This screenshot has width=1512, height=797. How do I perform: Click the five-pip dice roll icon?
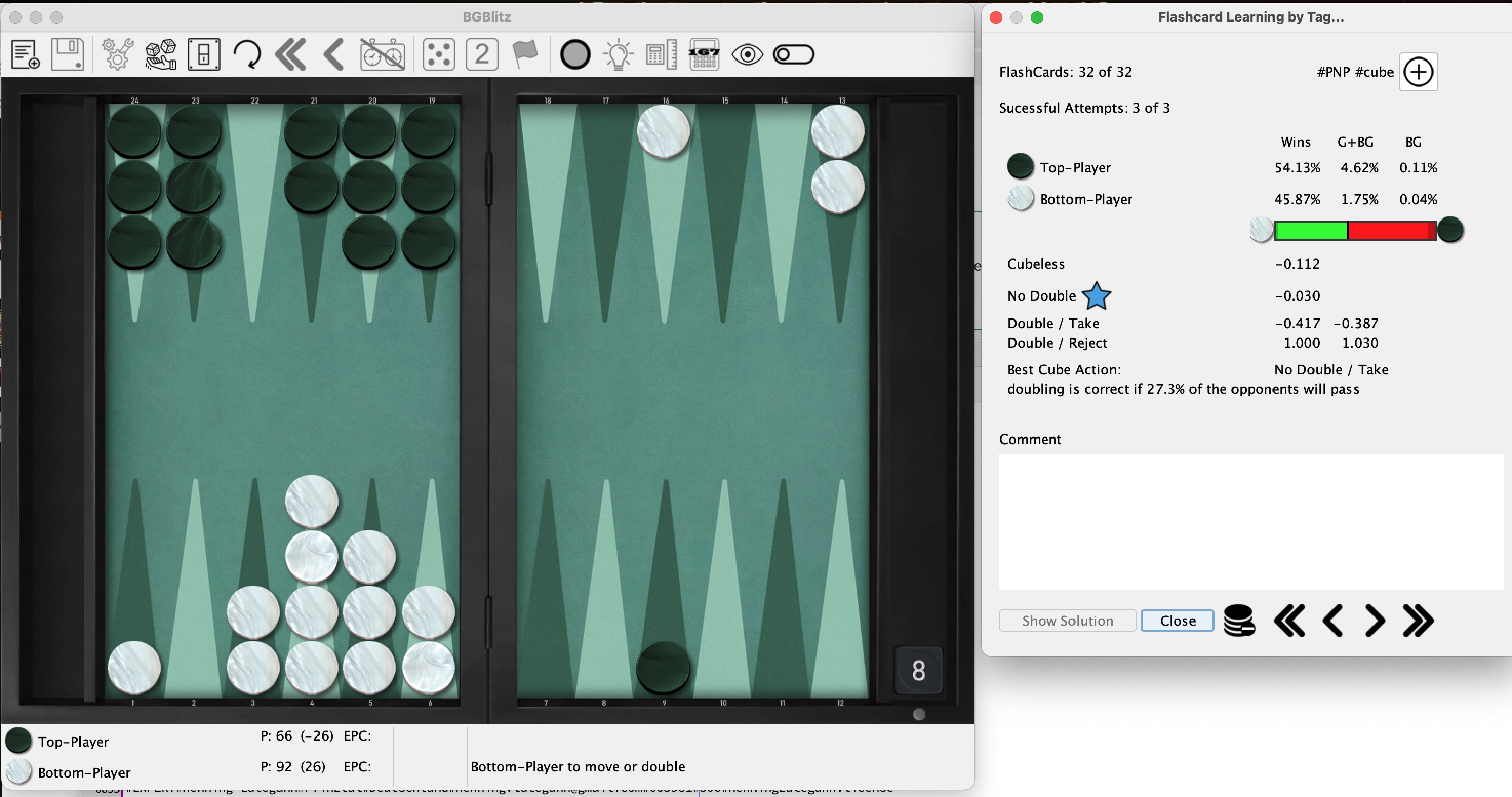point(439,54)
